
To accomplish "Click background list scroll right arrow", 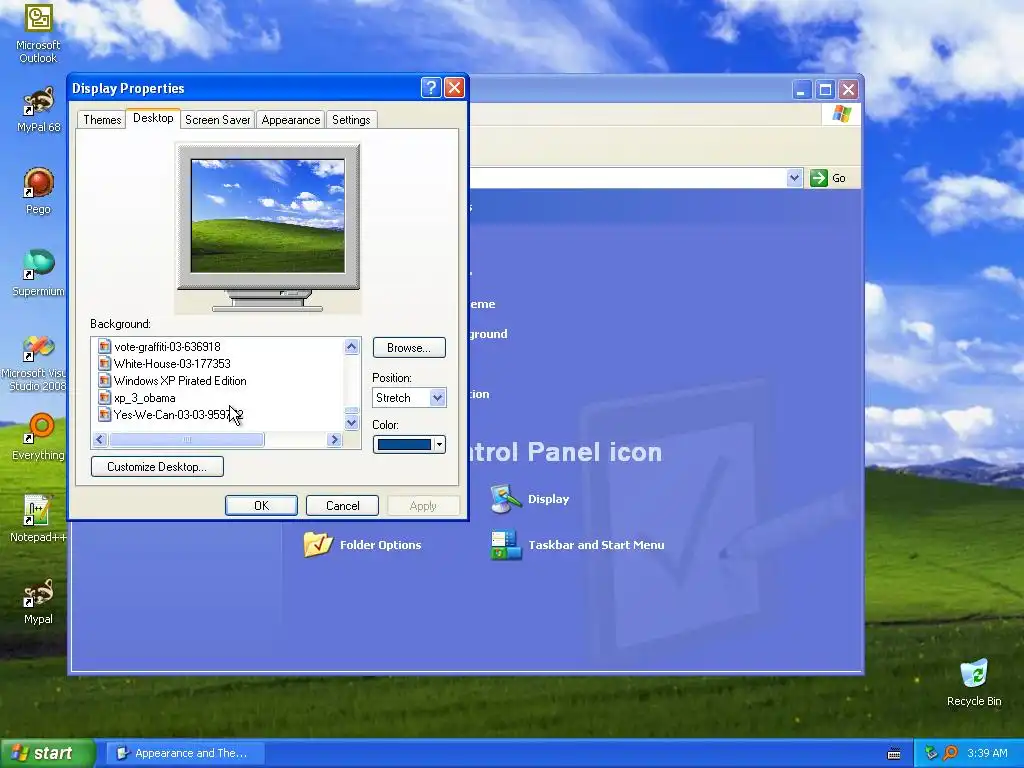I will (334, 440).
